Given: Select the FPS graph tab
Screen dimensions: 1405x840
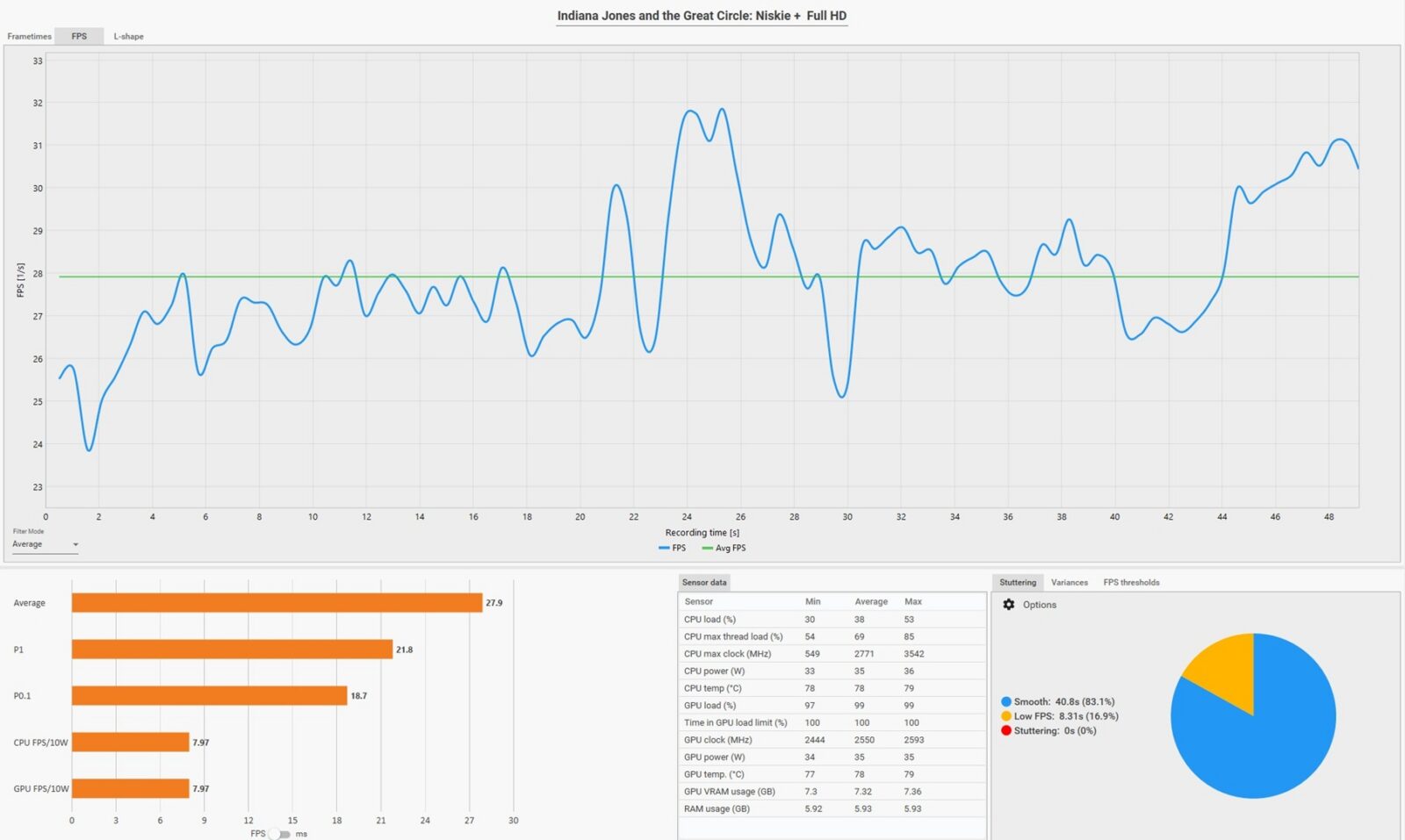Looking at the screenshot, I should coord(79,36).
